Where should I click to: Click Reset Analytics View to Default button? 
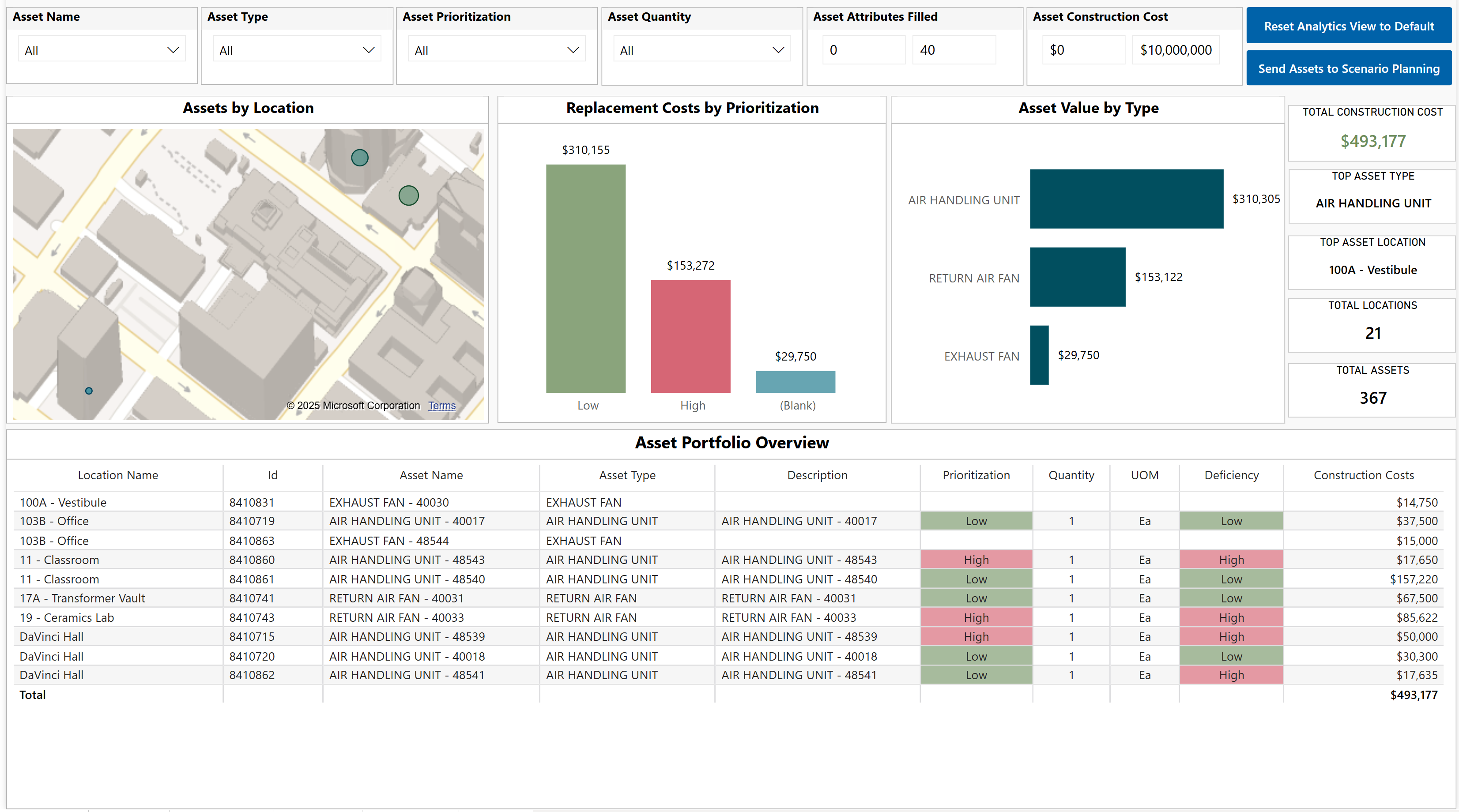[x=1349, y=26]
